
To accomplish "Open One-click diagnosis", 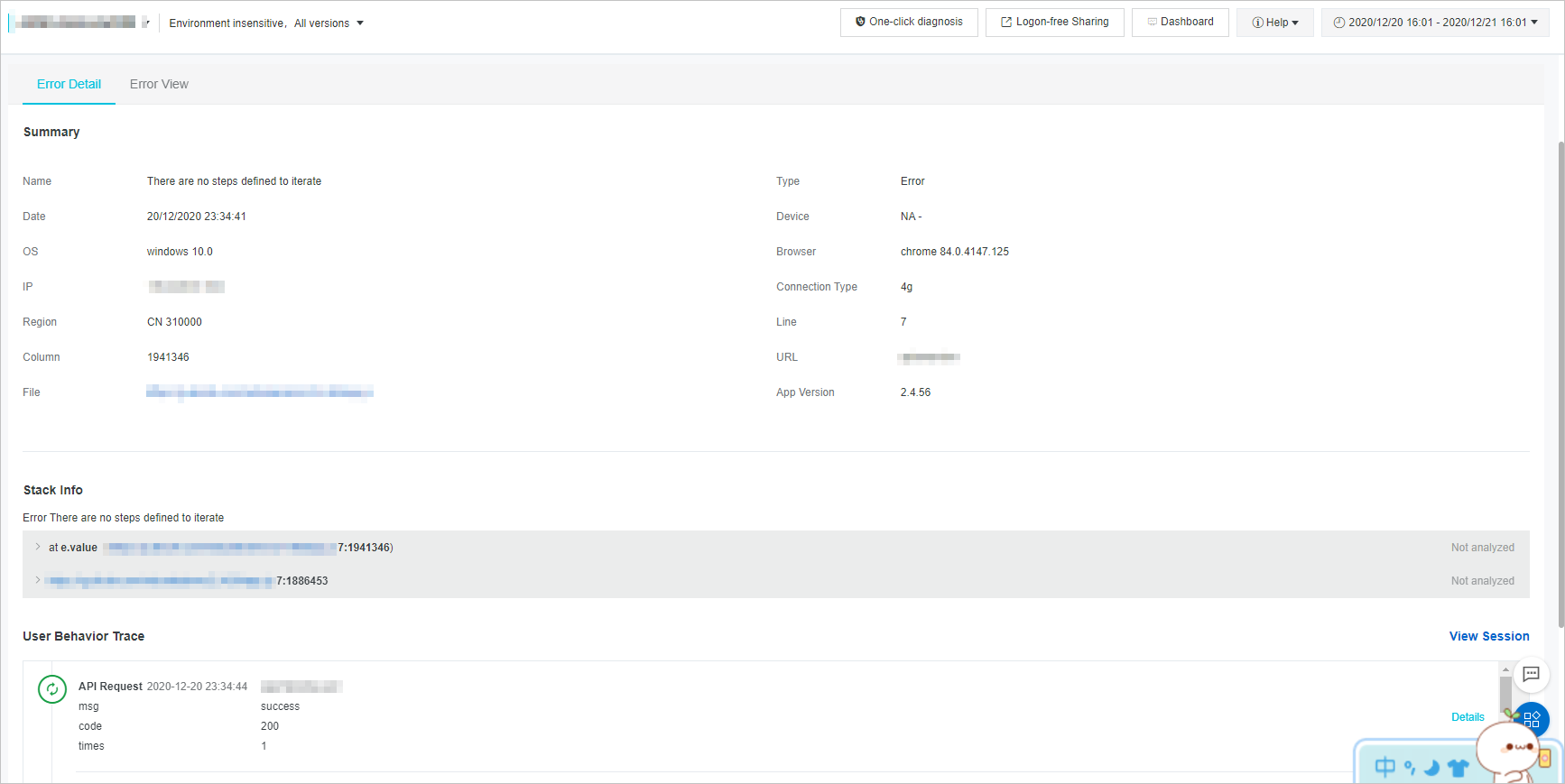I will [x=909, y=23].
